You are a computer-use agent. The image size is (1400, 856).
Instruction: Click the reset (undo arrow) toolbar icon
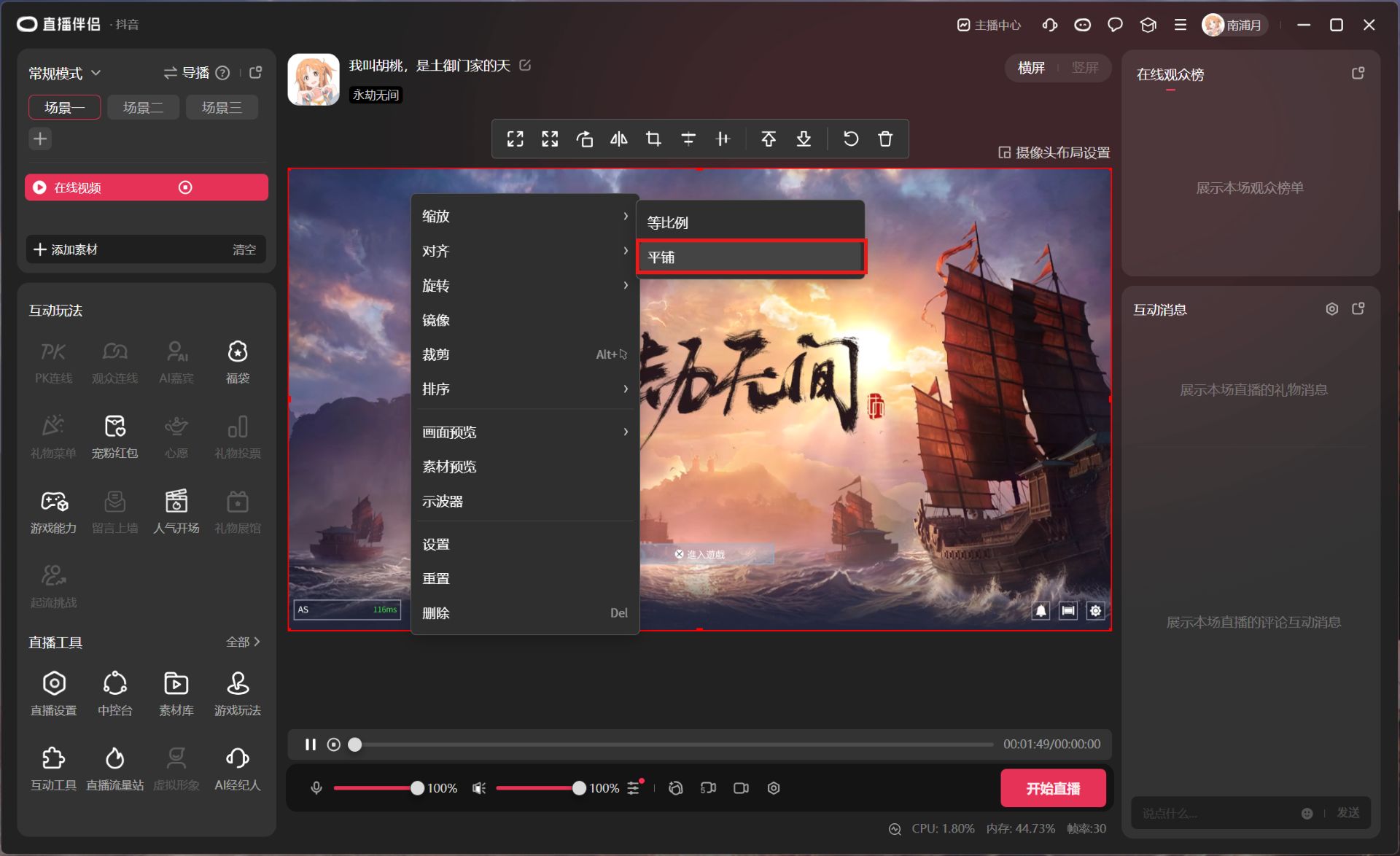[x=851, y=139]
